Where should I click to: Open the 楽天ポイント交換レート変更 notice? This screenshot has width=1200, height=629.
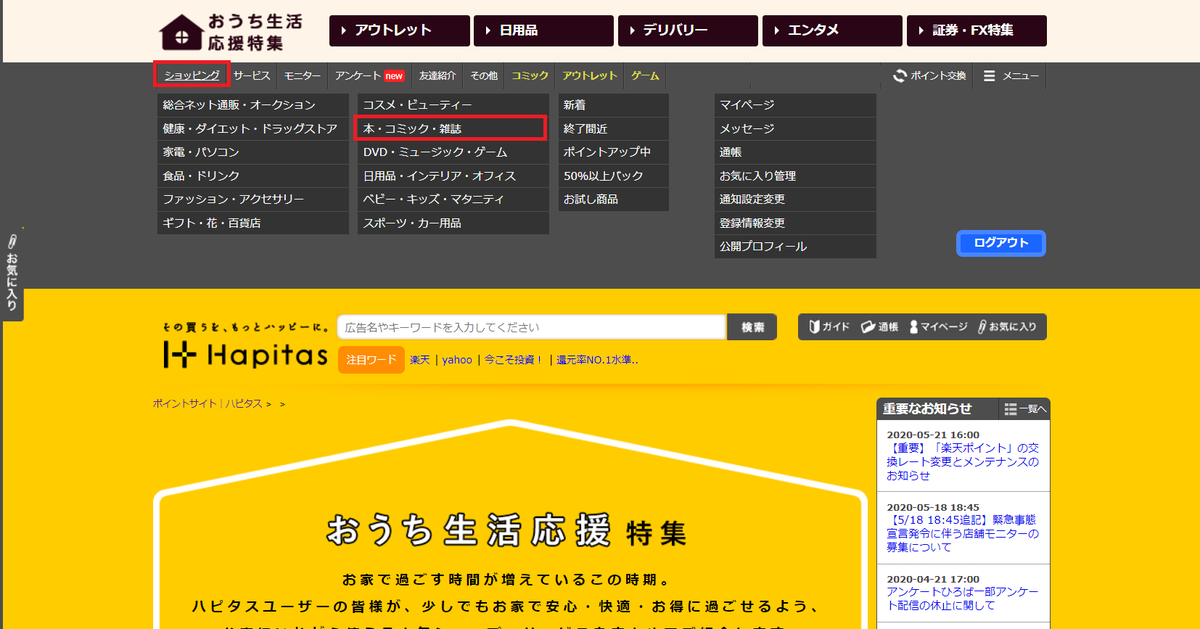pyautogui.click(x=964, y=462)
